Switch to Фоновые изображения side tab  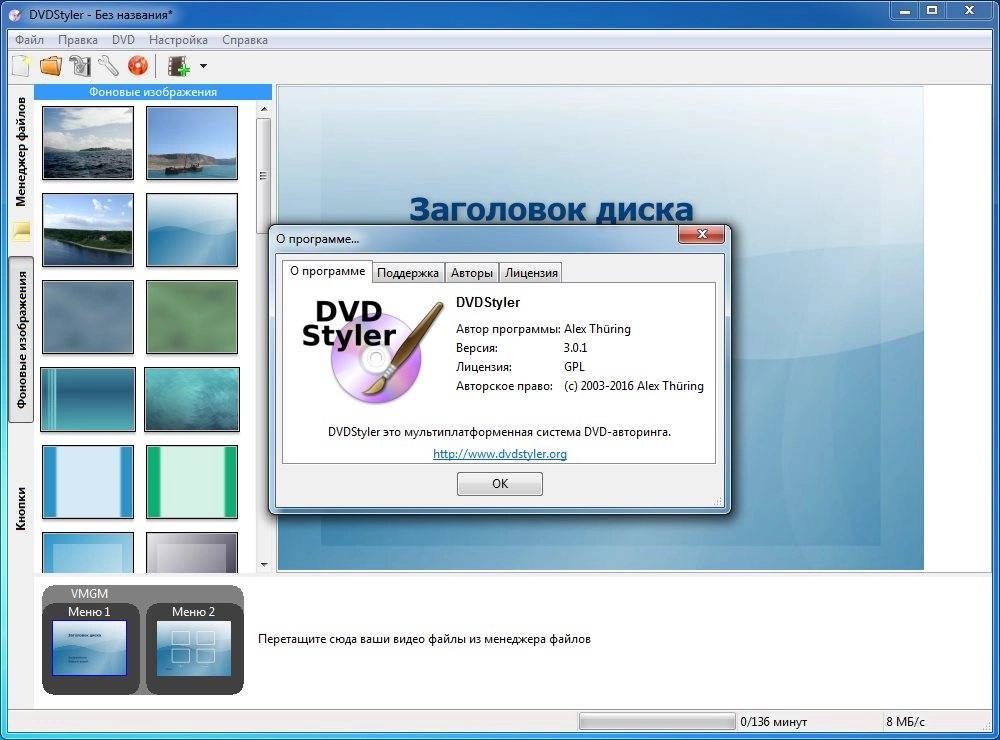[21, 339]
